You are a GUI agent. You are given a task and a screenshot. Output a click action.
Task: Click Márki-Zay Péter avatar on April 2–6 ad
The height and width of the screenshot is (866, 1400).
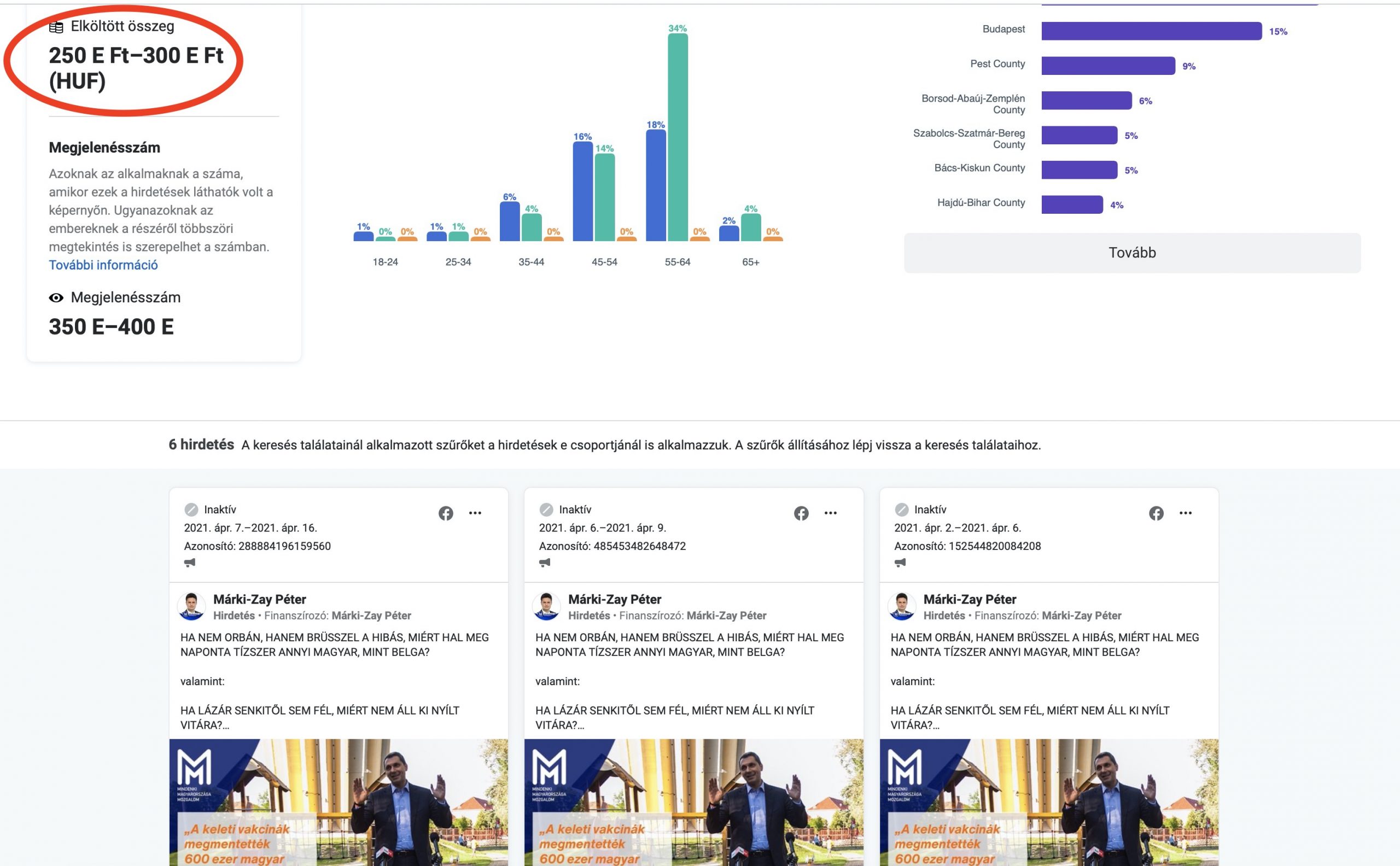click(x=902, y=606)
